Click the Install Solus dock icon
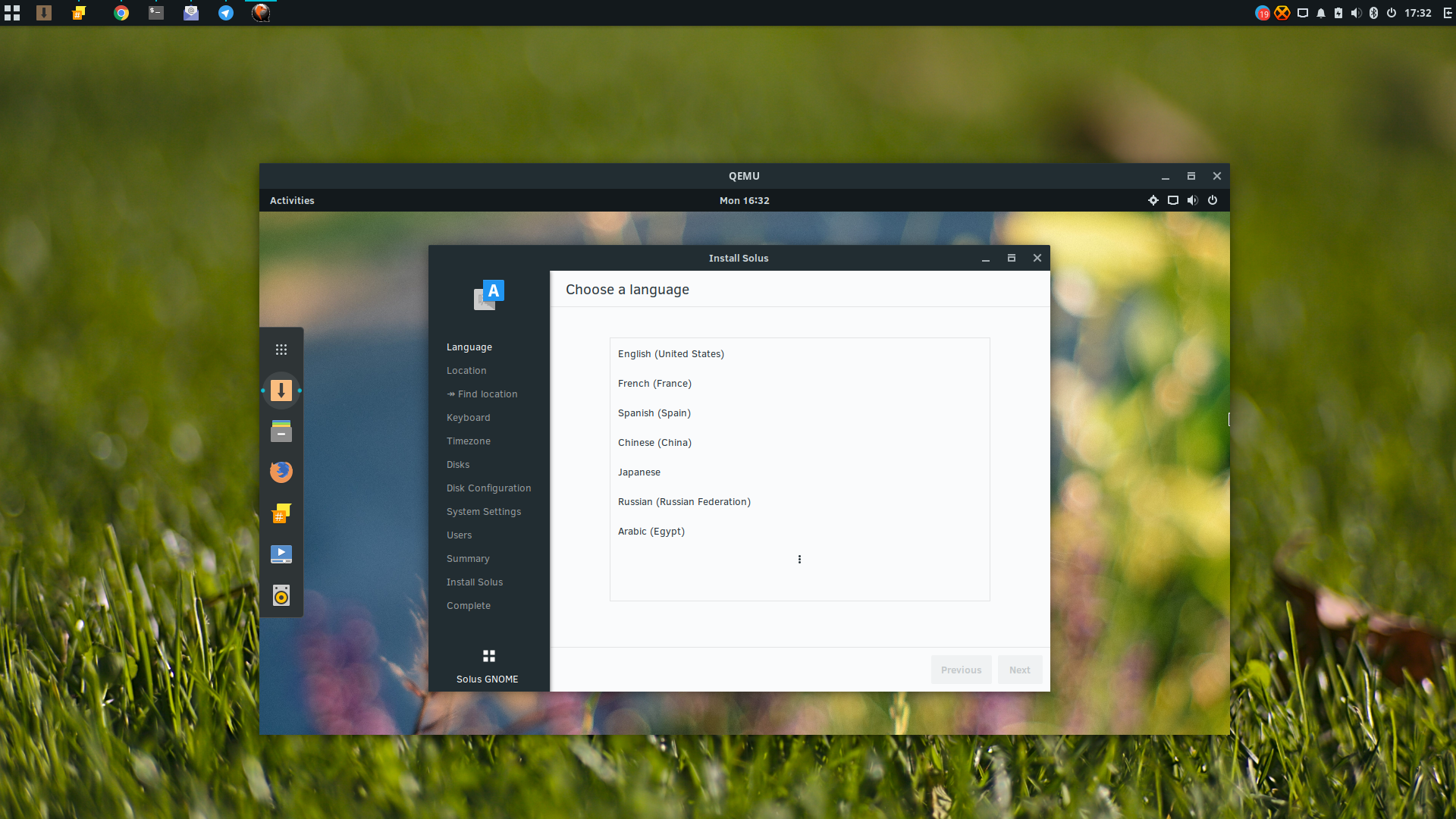This screenshot has width=1456, height=819. 281,391
